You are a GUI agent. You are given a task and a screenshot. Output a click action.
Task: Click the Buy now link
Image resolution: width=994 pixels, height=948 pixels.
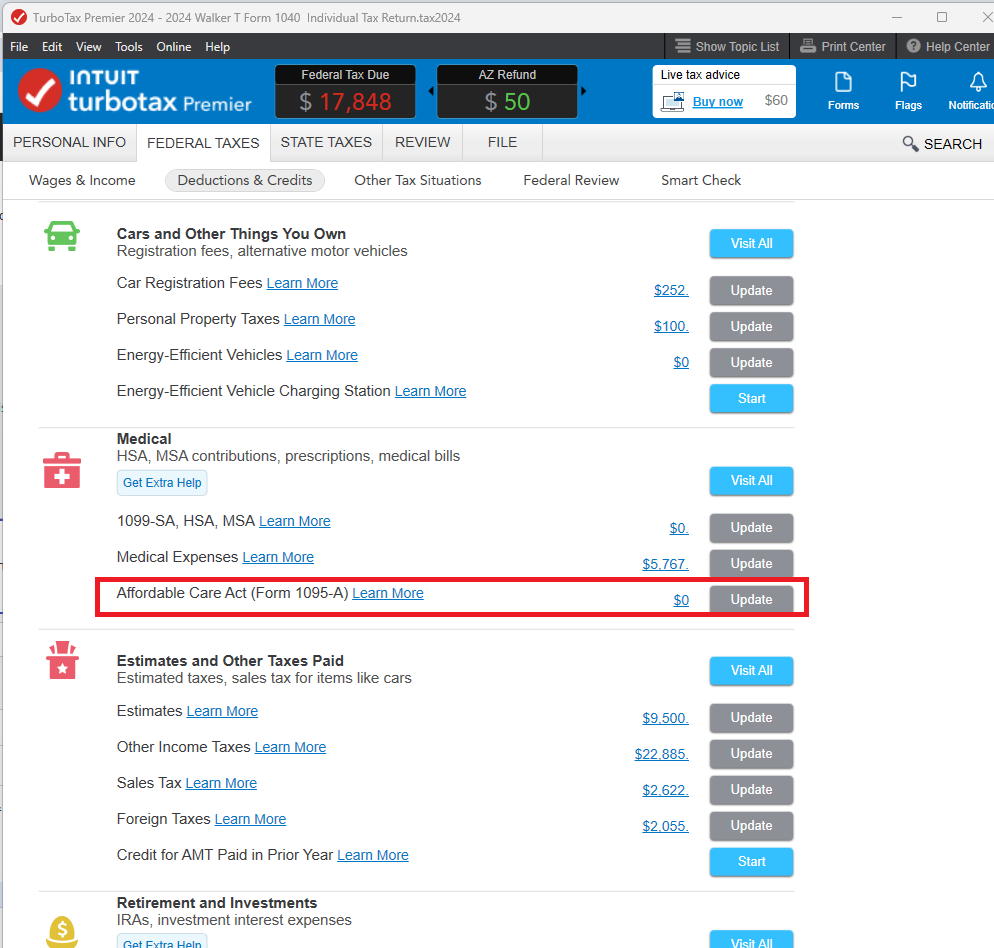coord(718,101)
